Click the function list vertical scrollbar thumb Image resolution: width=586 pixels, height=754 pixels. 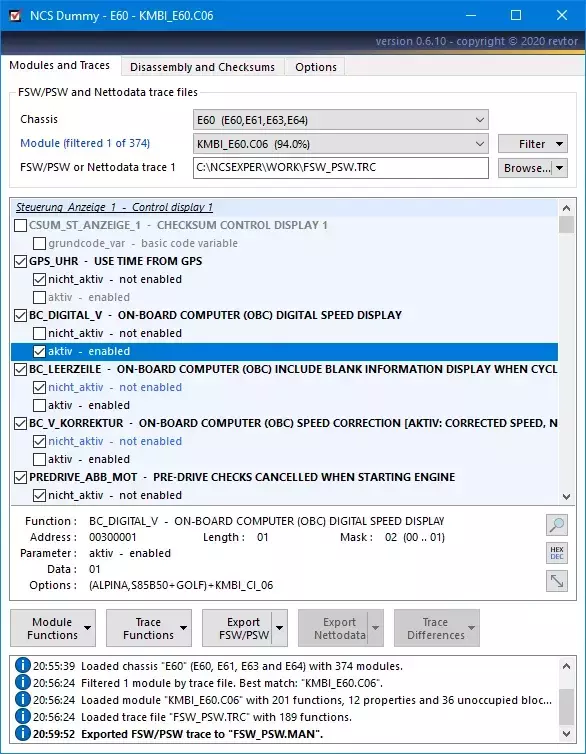point(566,225)
